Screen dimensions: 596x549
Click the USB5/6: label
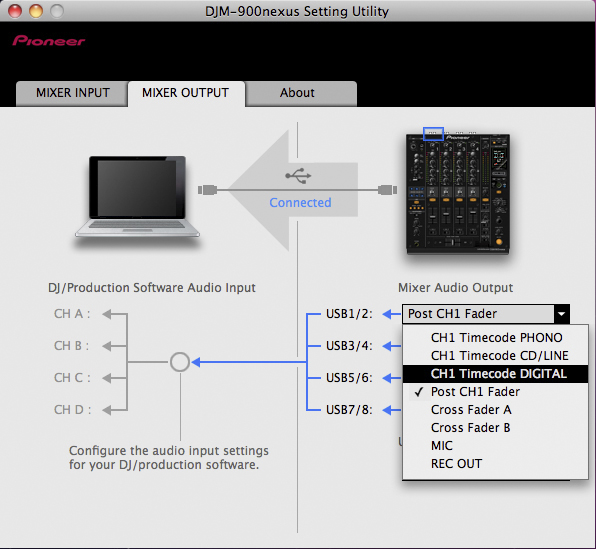(349, 378)
